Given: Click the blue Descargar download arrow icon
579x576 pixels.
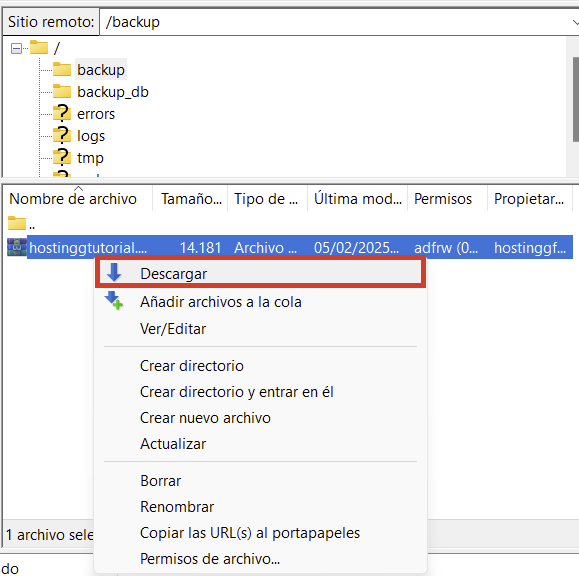Looking at the screenshot, I should coord(114,273).
